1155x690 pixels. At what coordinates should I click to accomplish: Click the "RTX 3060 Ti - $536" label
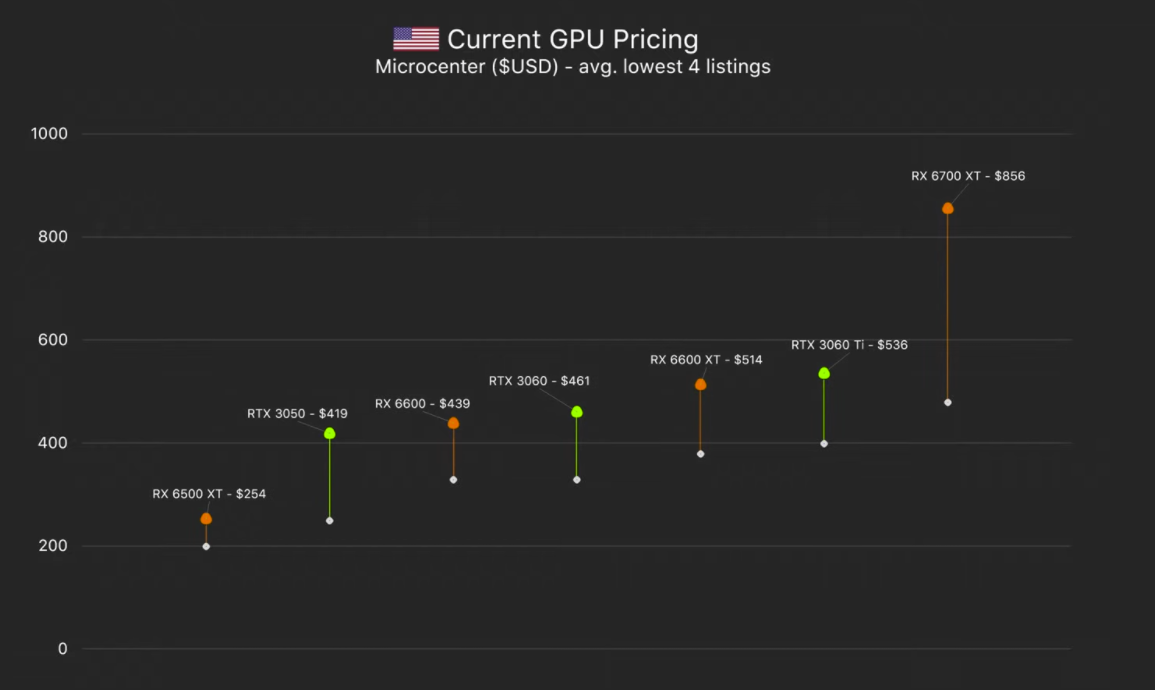click(x=849, y=345)
